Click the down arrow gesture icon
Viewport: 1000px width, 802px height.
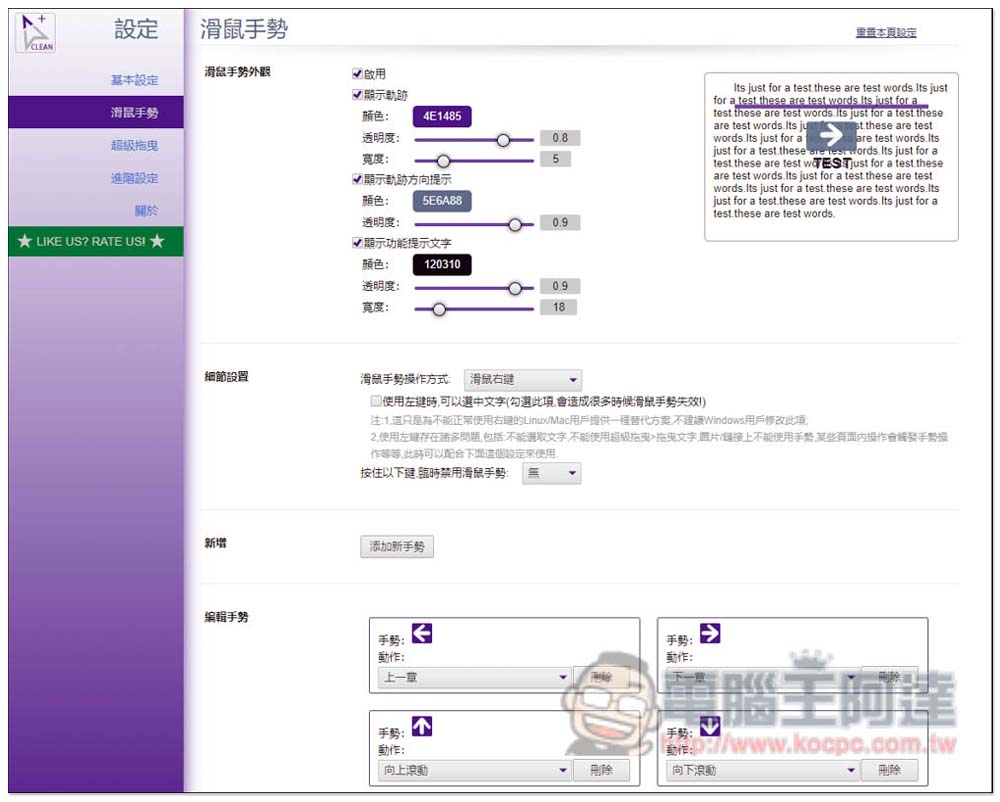tap(710, 727)
